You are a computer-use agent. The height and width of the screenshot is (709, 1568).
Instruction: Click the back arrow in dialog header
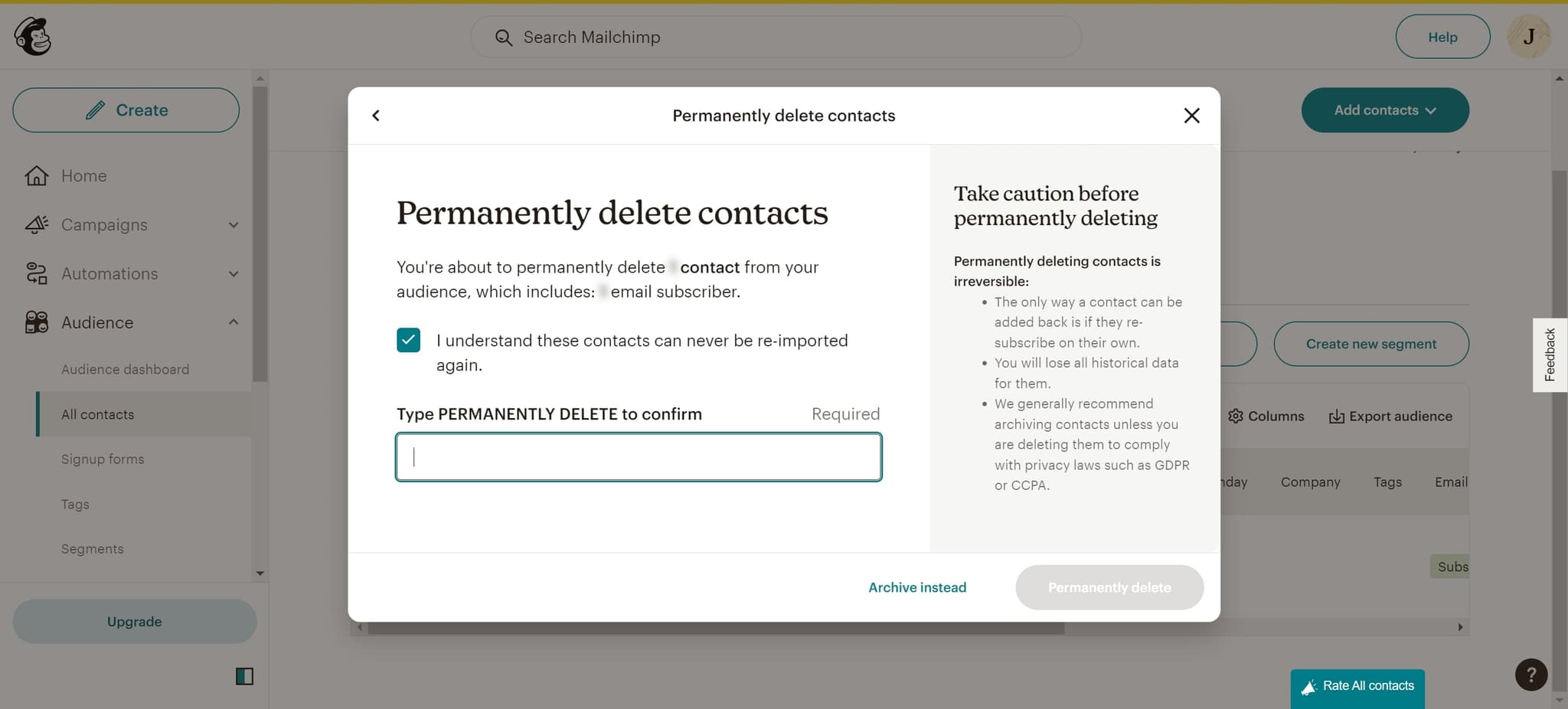click(376, 116)
